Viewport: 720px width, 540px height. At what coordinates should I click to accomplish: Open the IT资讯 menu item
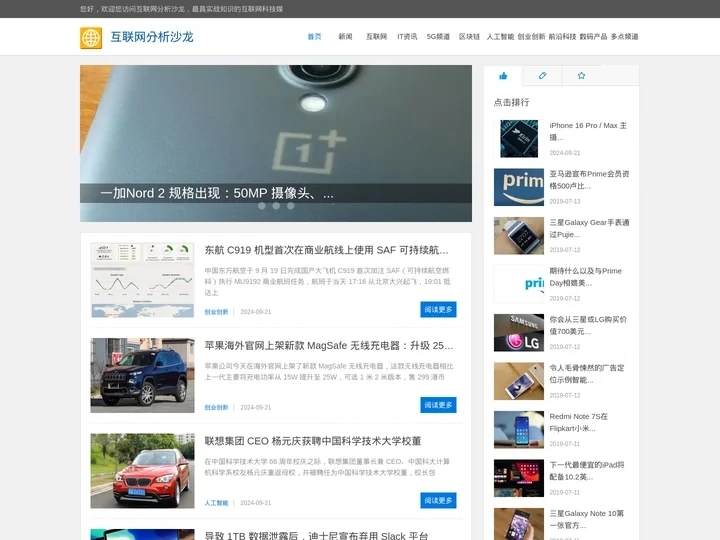point(407,37)
